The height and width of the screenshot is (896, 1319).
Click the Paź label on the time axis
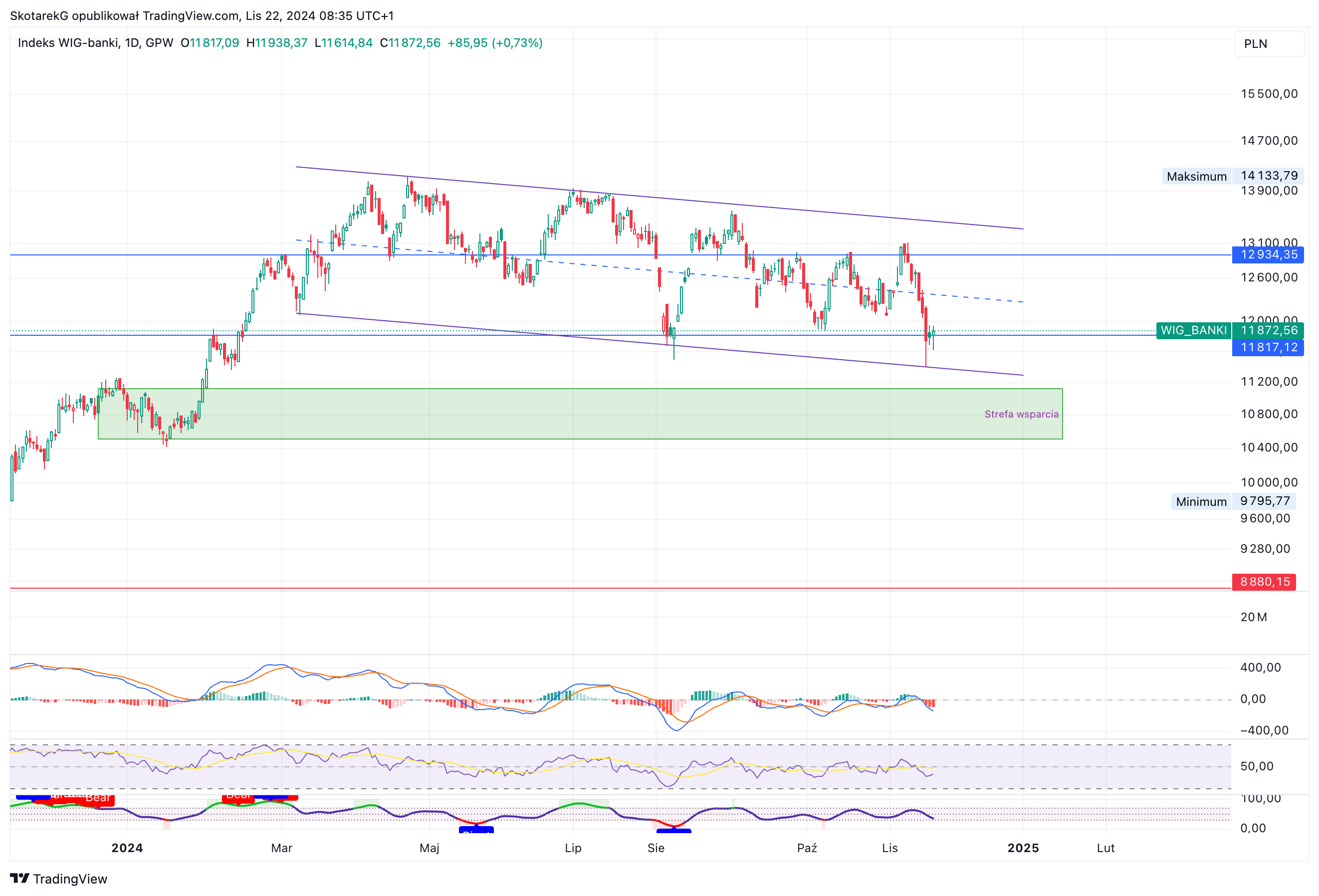(x=807, y=848)
